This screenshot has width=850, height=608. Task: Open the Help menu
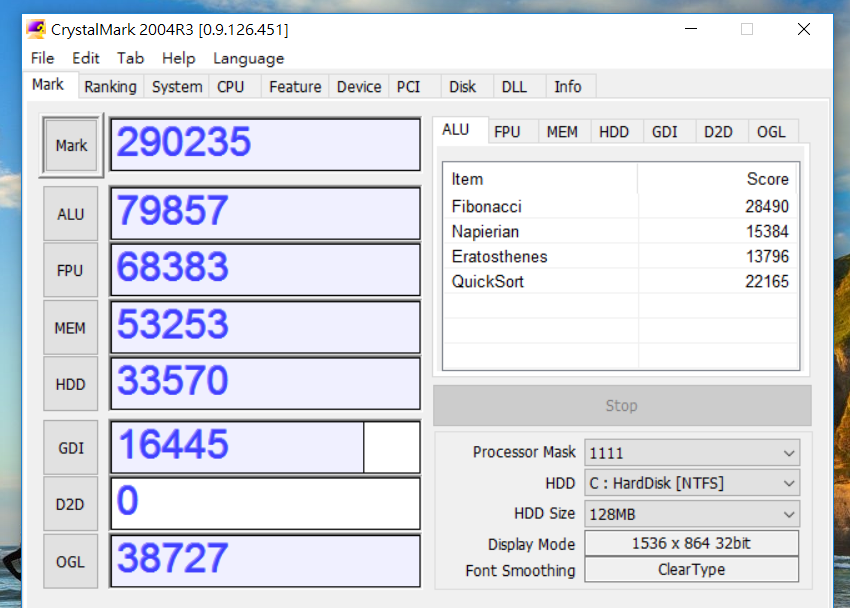(x=178, y=58)
